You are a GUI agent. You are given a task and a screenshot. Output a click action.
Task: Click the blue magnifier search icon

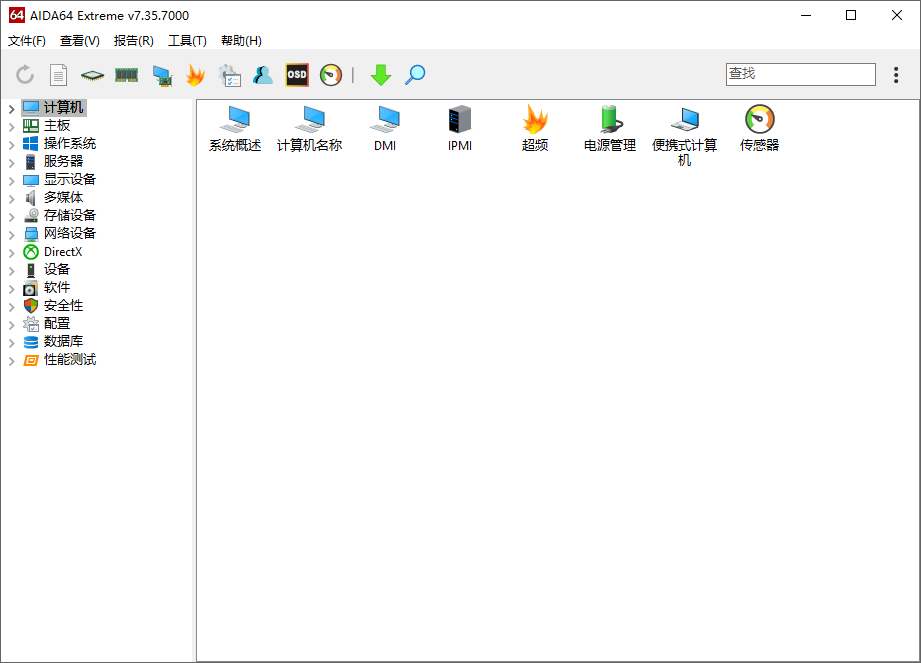click(415, 75)
